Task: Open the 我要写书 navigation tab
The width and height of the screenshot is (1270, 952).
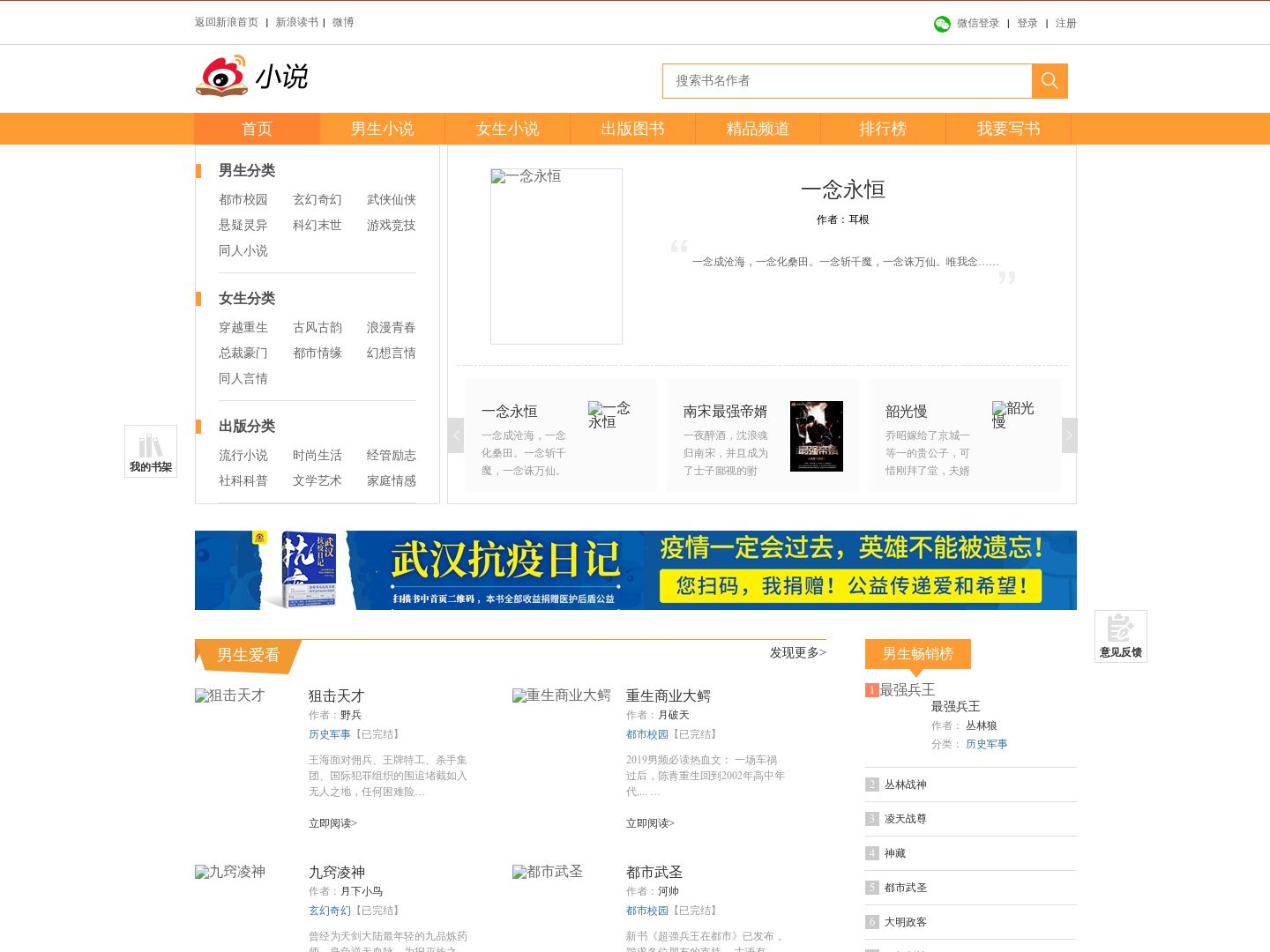Action: 1008,129
